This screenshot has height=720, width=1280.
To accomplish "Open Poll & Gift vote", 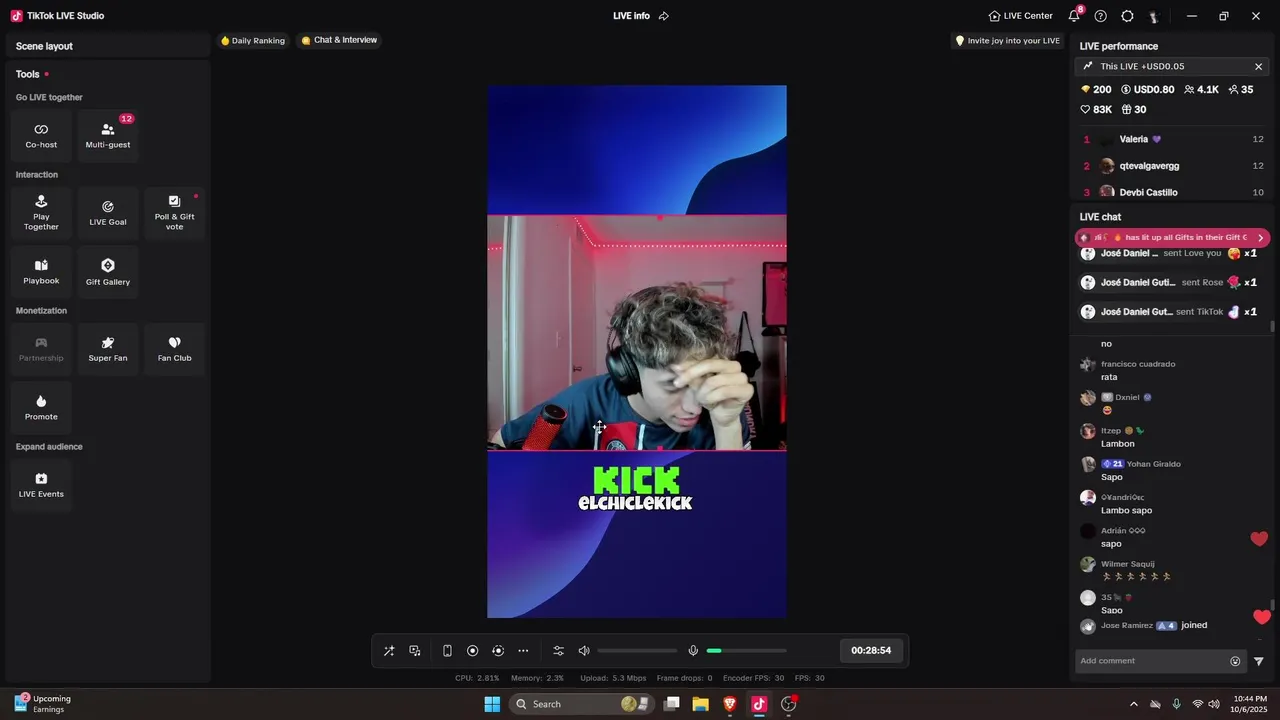I will pyautogui.click(x=174, y=213).
